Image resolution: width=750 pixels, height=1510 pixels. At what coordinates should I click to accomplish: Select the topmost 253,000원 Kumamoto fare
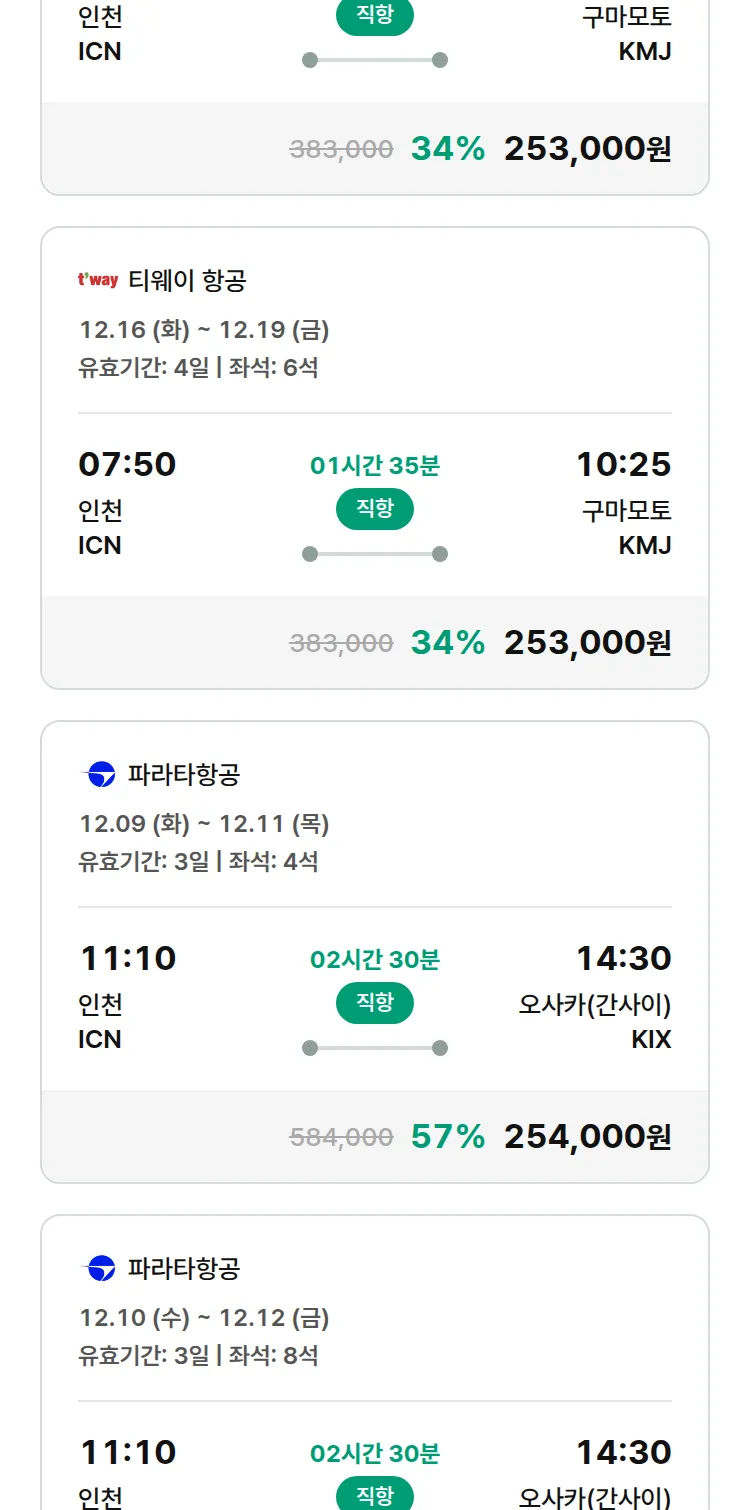click(x=587, y=149)
